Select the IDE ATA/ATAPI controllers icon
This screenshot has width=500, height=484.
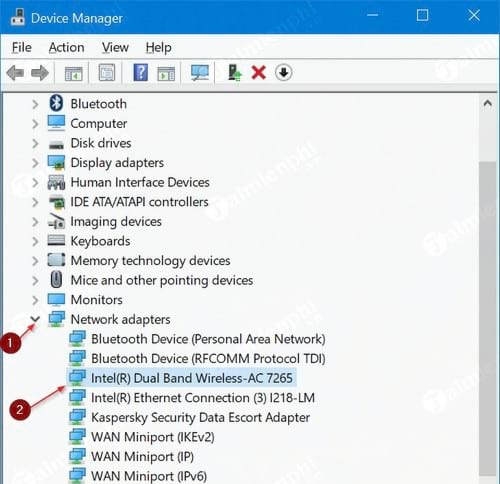pyautogui.click(x=57, y=202)
